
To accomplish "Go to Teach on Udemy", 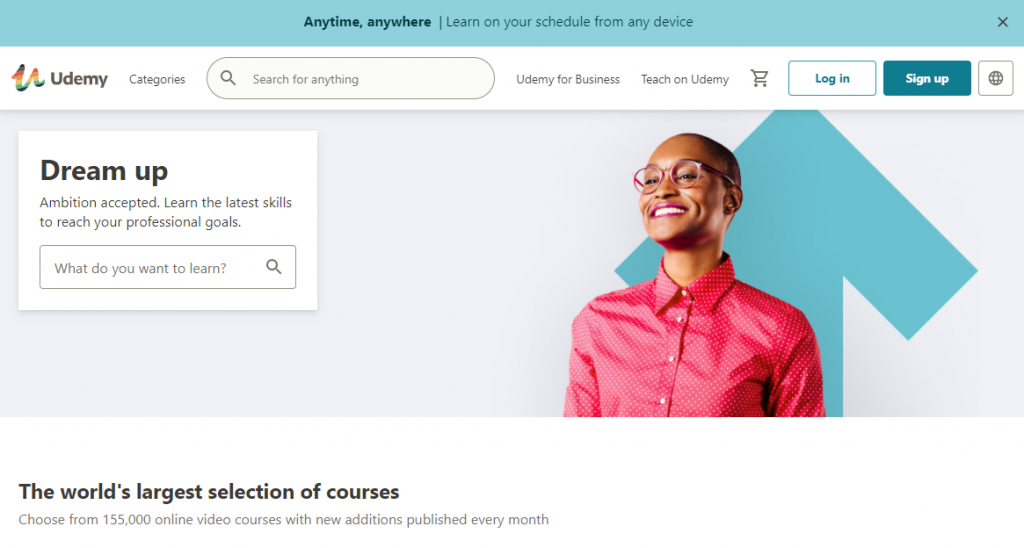I will pyautogui.click(x=685, y=79).
